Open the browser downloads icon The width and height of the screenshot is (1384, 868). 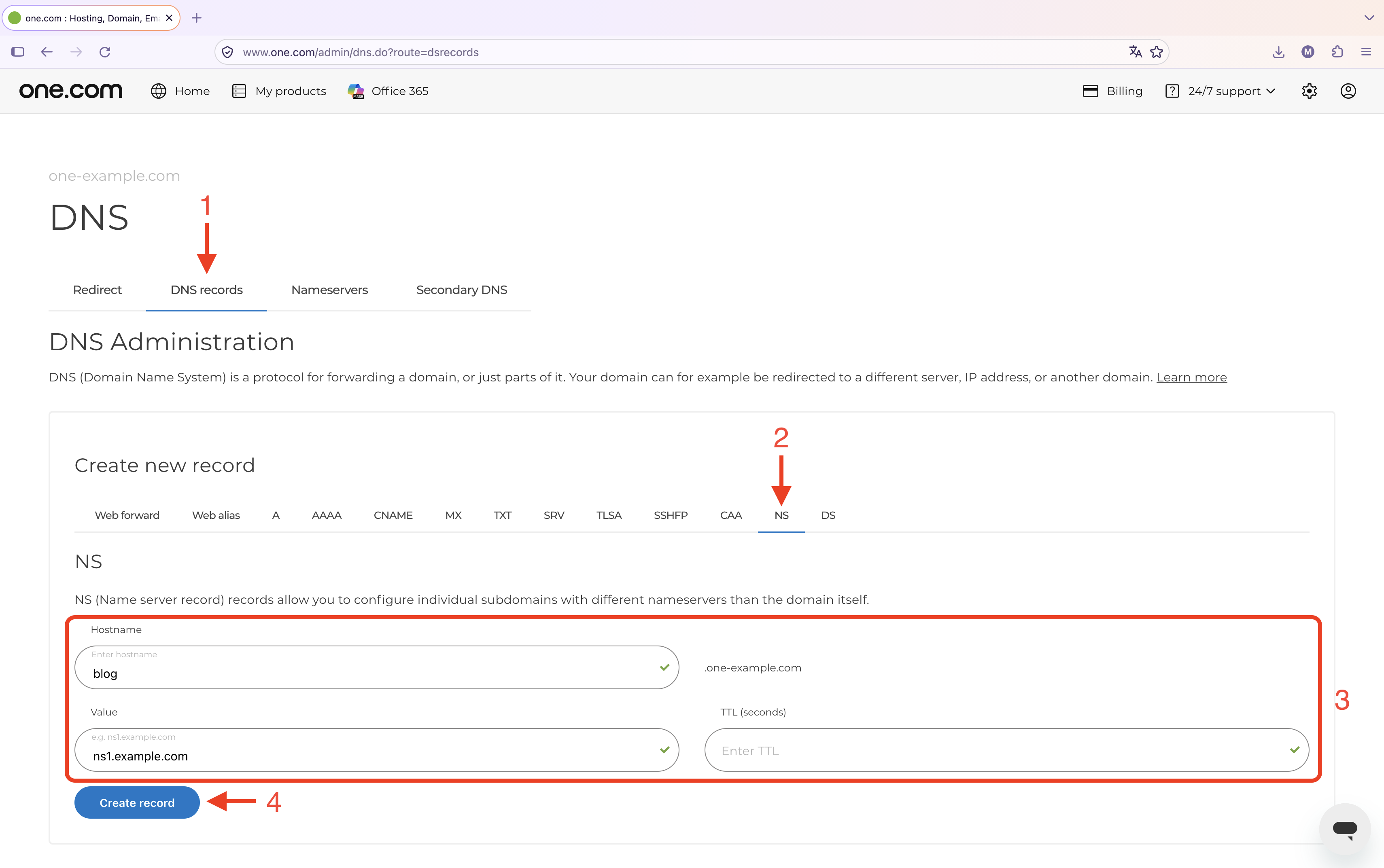click(1278, 52)
